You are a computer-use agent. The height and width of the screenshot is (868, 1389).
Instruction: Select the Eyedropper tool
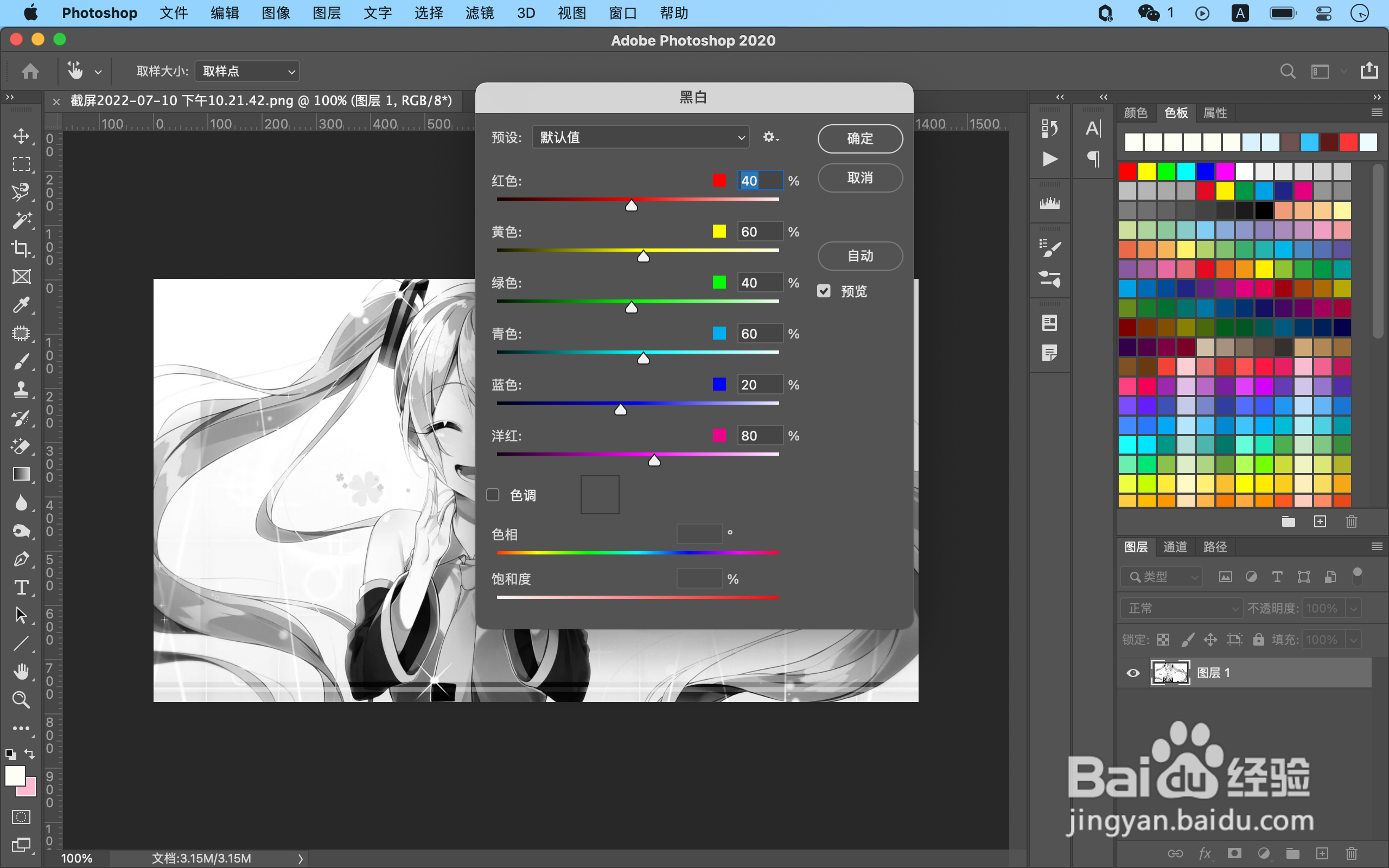tap(21, 305)
